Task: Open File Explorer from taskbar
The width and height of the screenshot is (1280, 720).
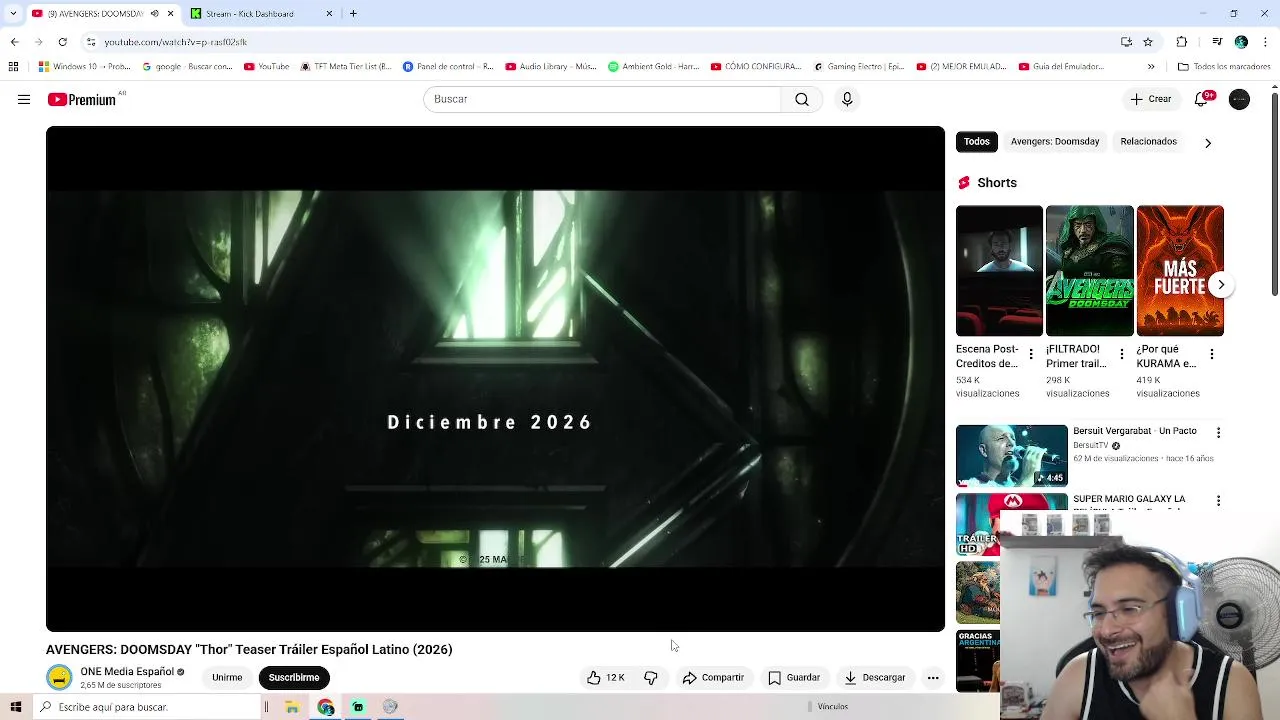Action: 292,707
